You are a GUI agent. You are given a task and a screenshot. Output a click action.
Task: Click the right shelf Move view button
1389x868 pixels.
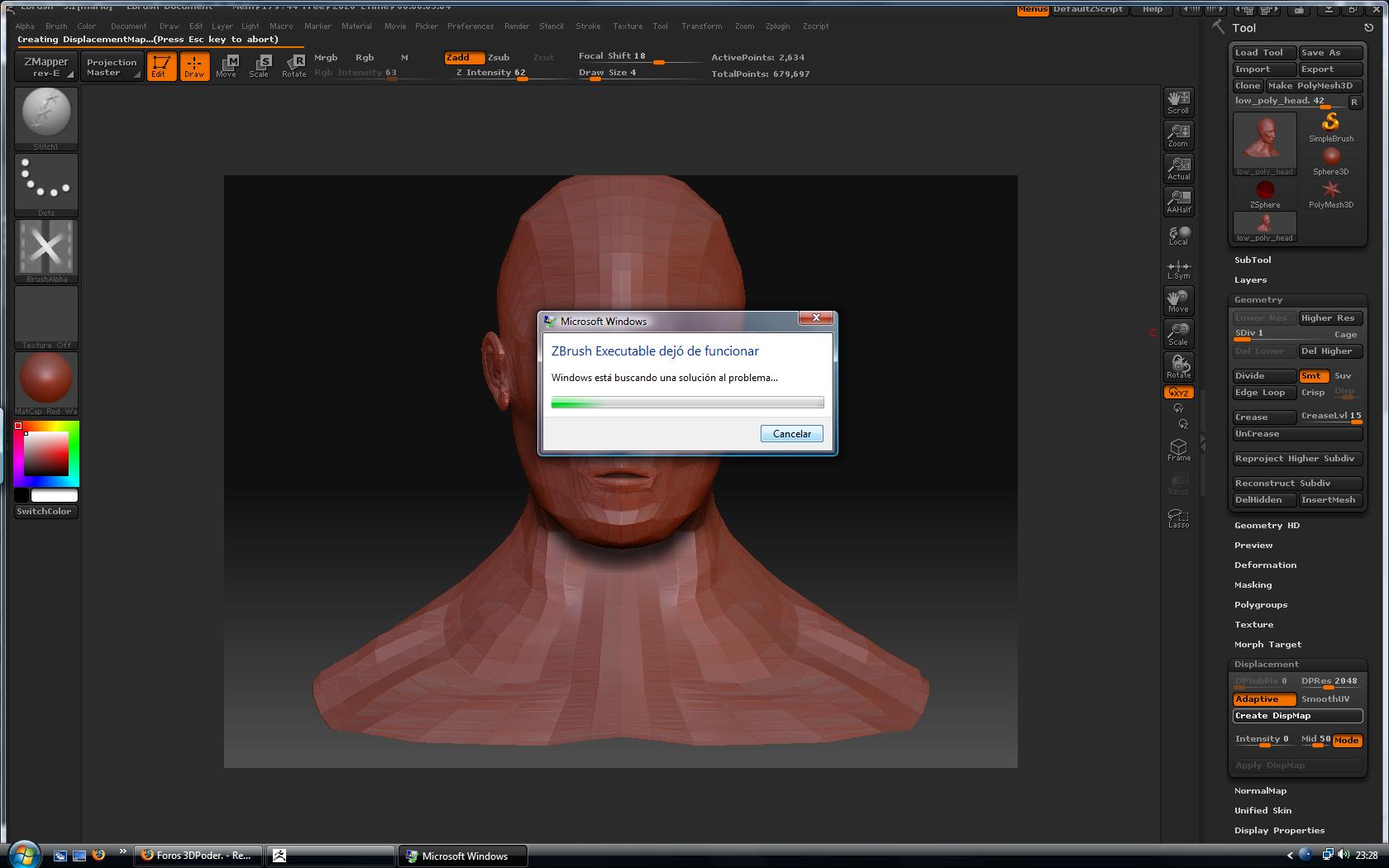point(1178,301)
